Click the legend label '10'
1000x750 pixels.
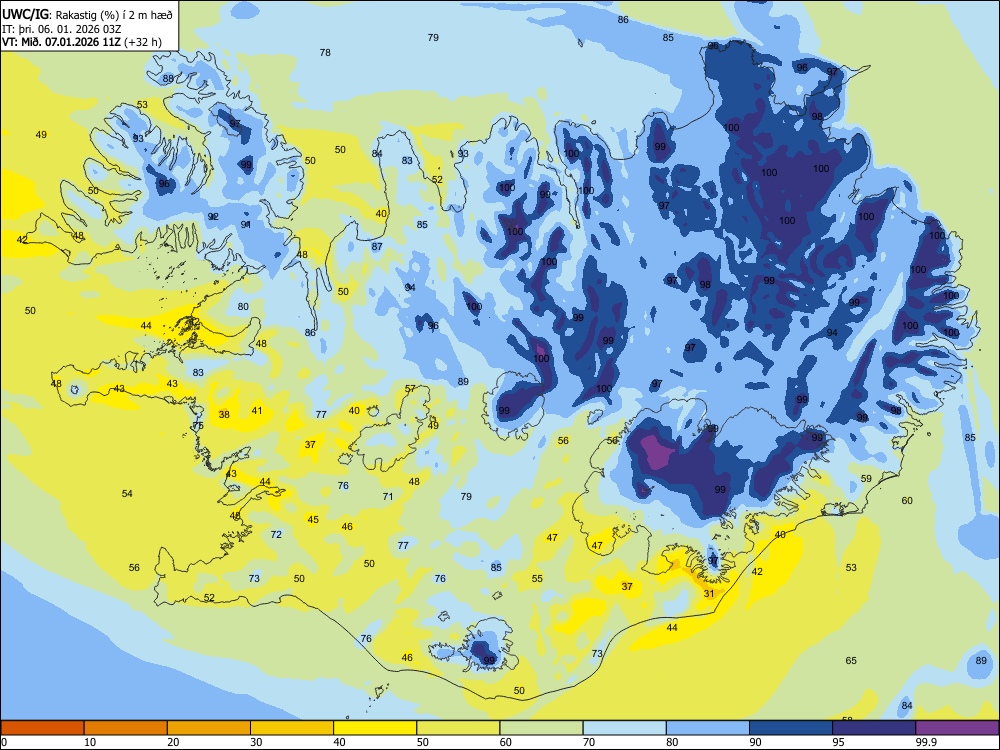coord(90,742)
